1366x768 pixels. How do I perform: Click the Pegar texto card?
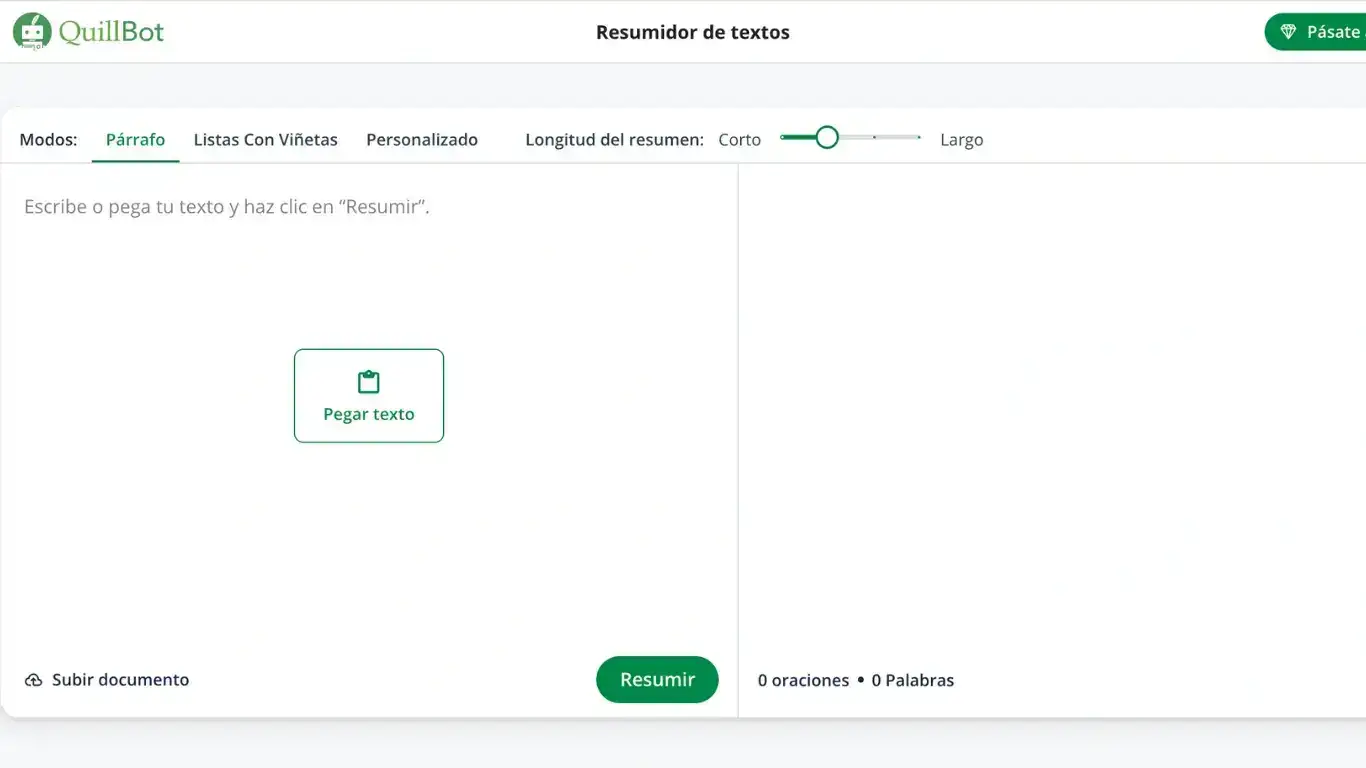pos(368,395)
